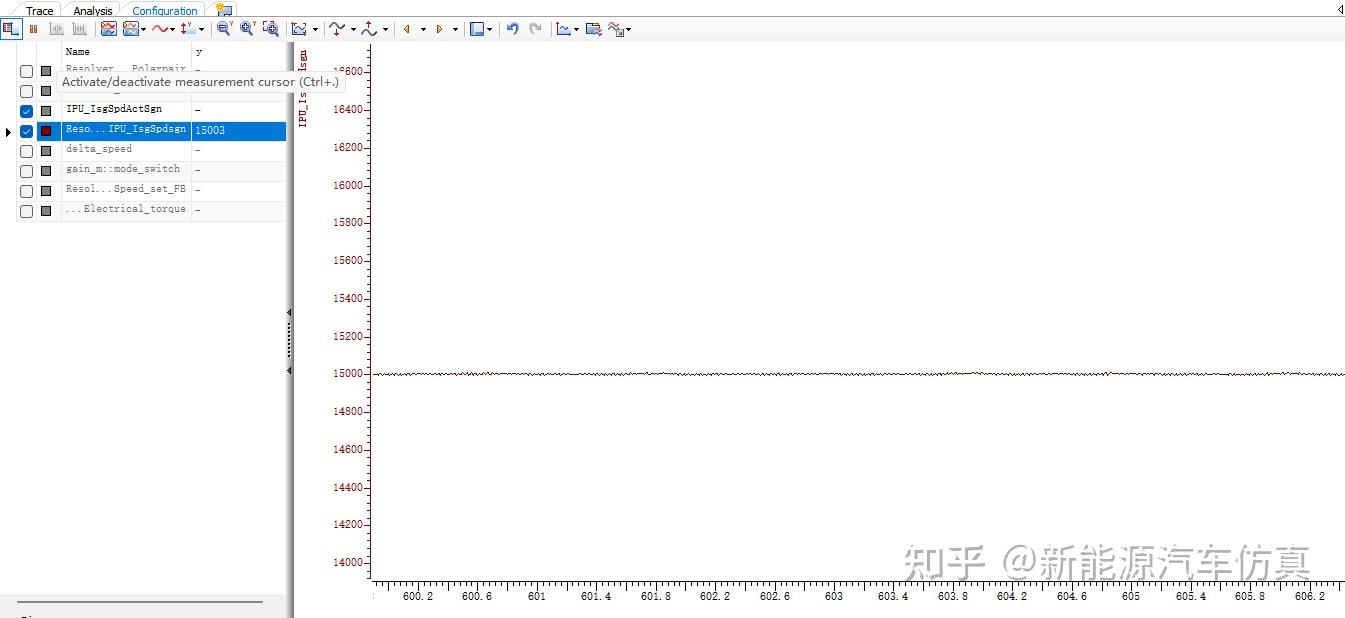Select the Zoom Out Y toolbar icon
This screenshot has height=618, width=1345.
pos(224,28)
